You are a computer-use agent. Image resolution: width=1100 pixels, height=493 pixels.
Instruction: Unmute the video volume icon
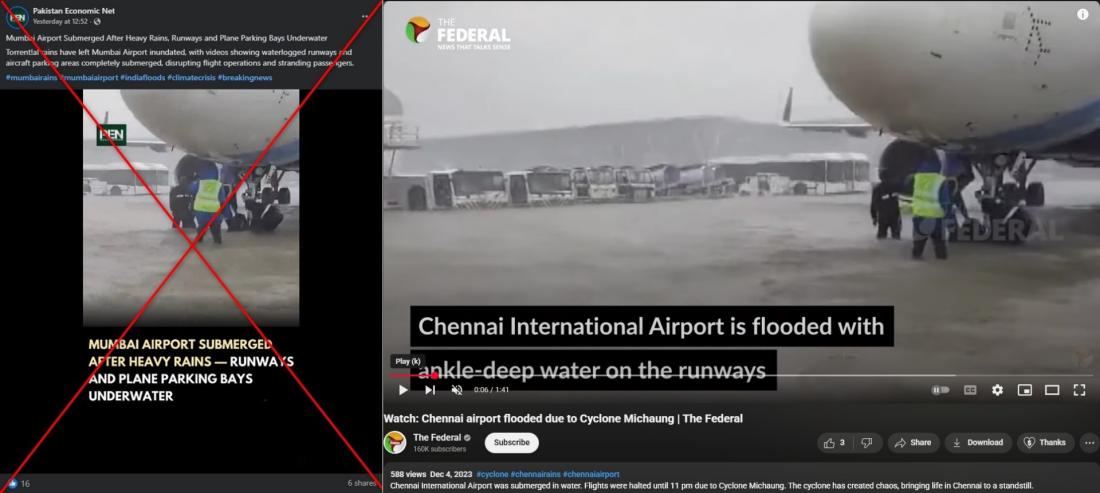point(457,390)
